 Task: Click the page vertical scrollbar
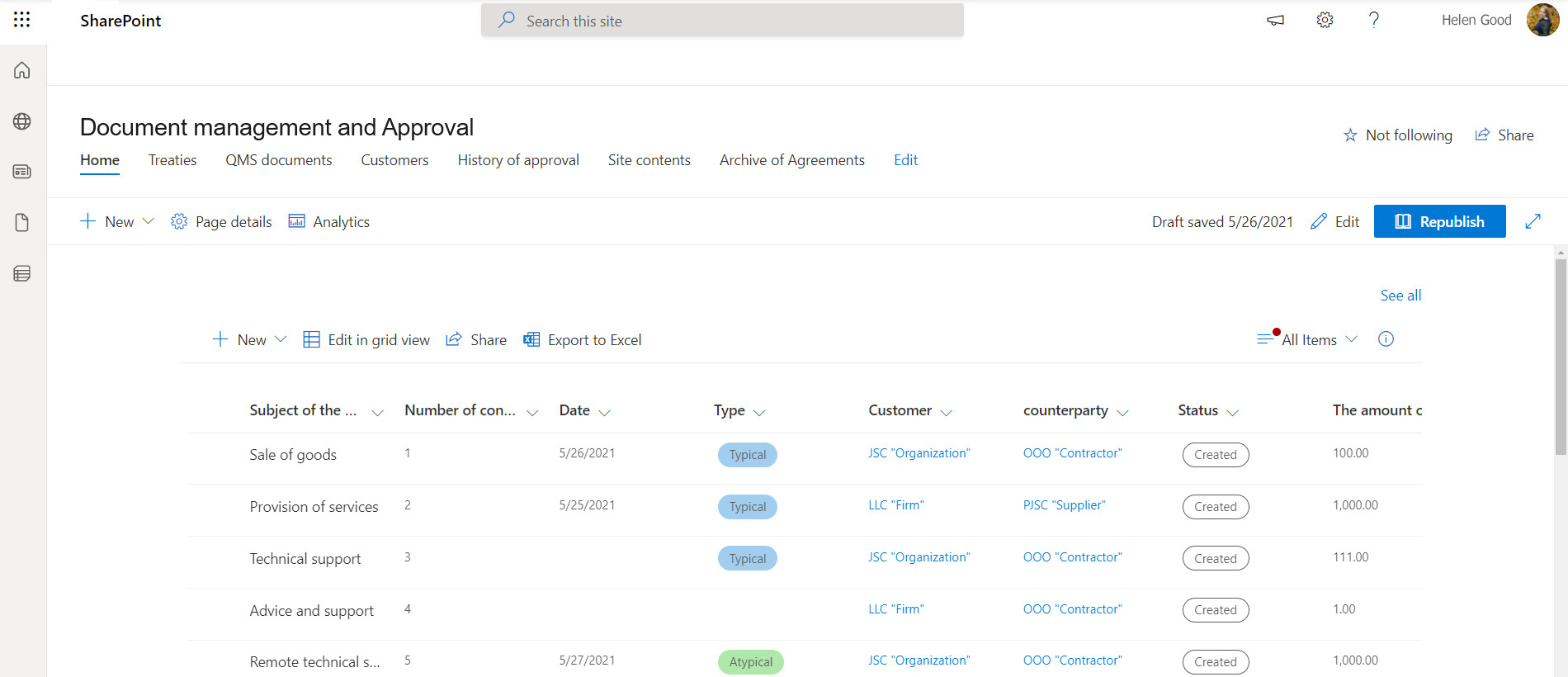click(1560, 357)
